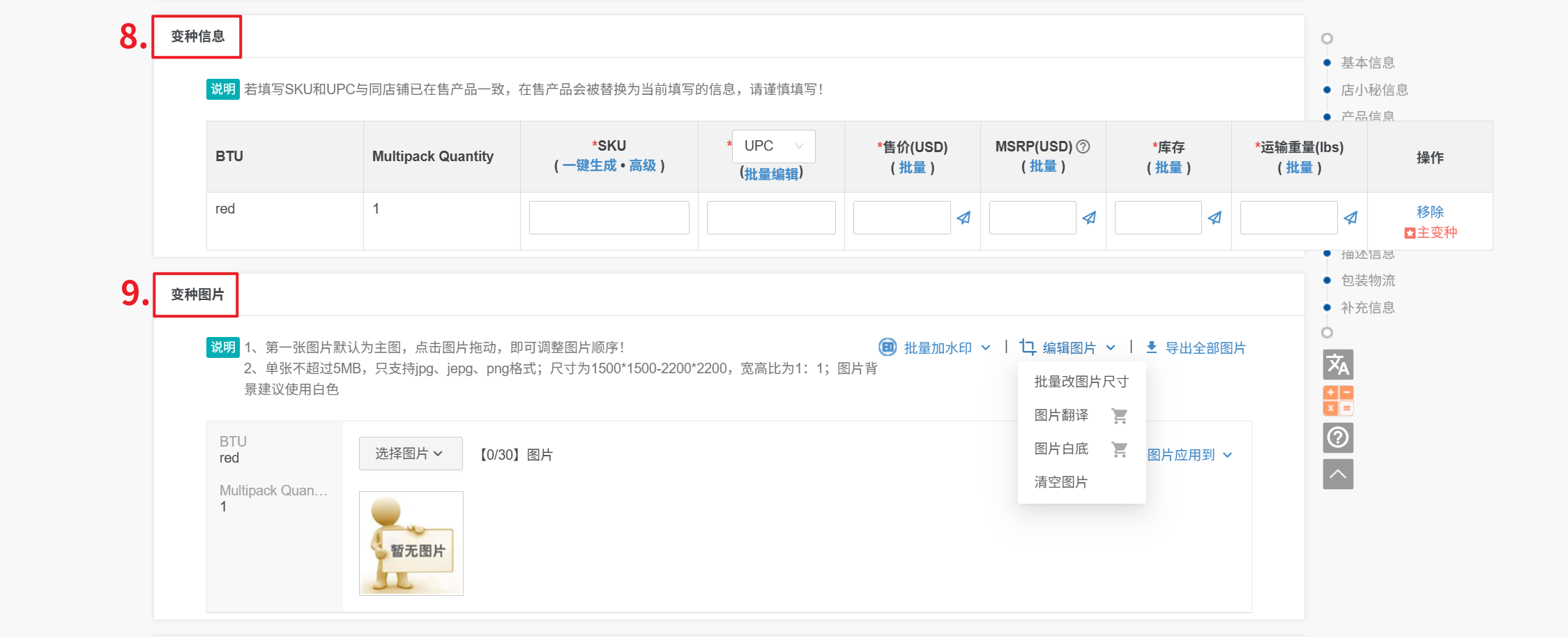Select 批量改图片尺寸 from the menu
This screenshot has width=1568, height=637.
[x=1081, y=382]
